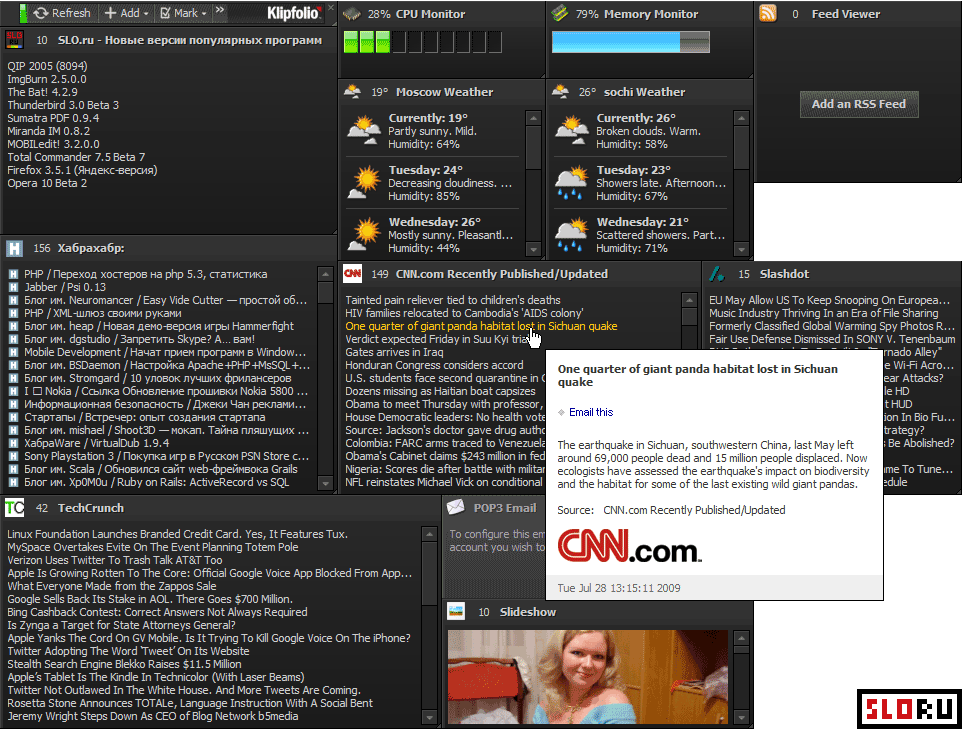The width and height of the screenshot is (962, 729).
Task: Click the Slideshow scroll up arrow
Action: 741,638
